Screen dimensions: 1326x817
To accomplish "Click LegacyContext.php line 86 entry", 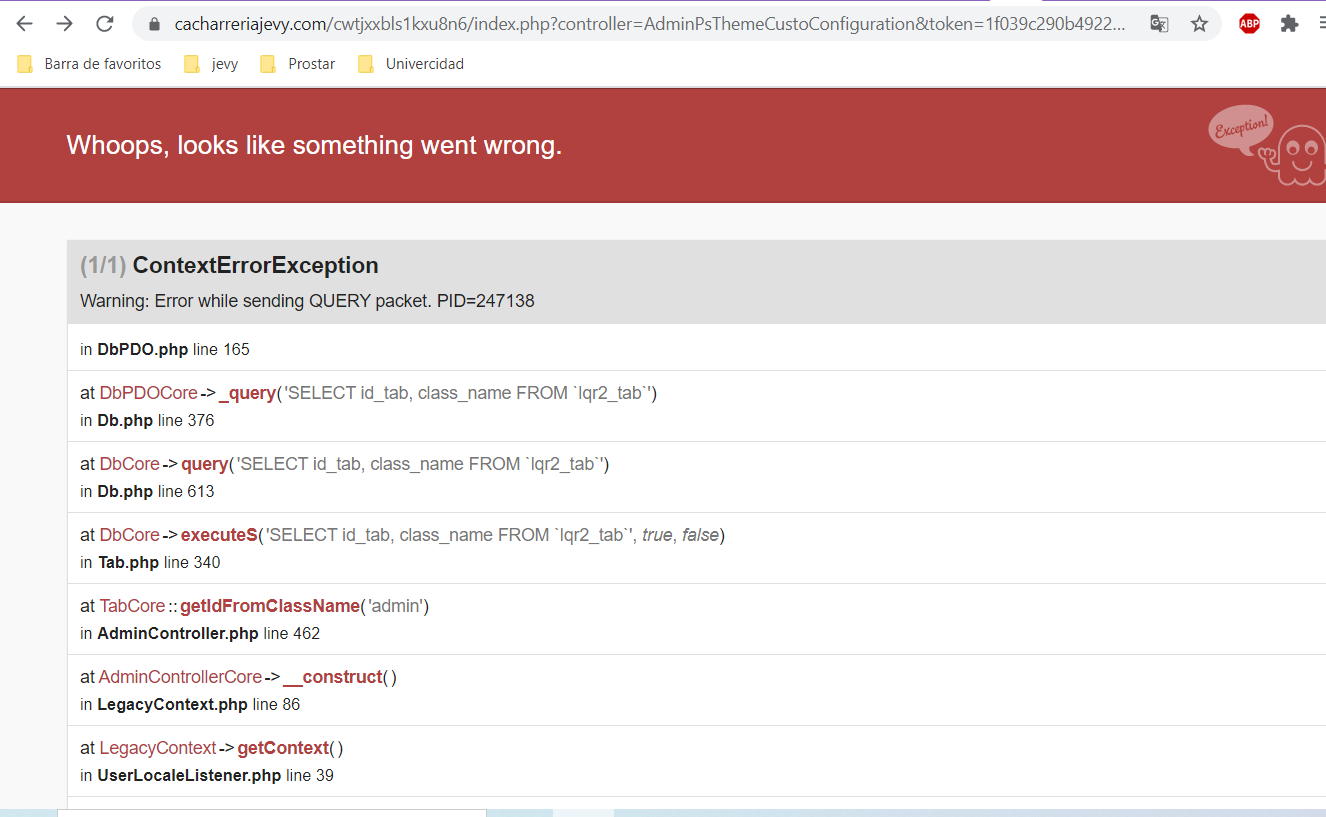I will 190,704.
